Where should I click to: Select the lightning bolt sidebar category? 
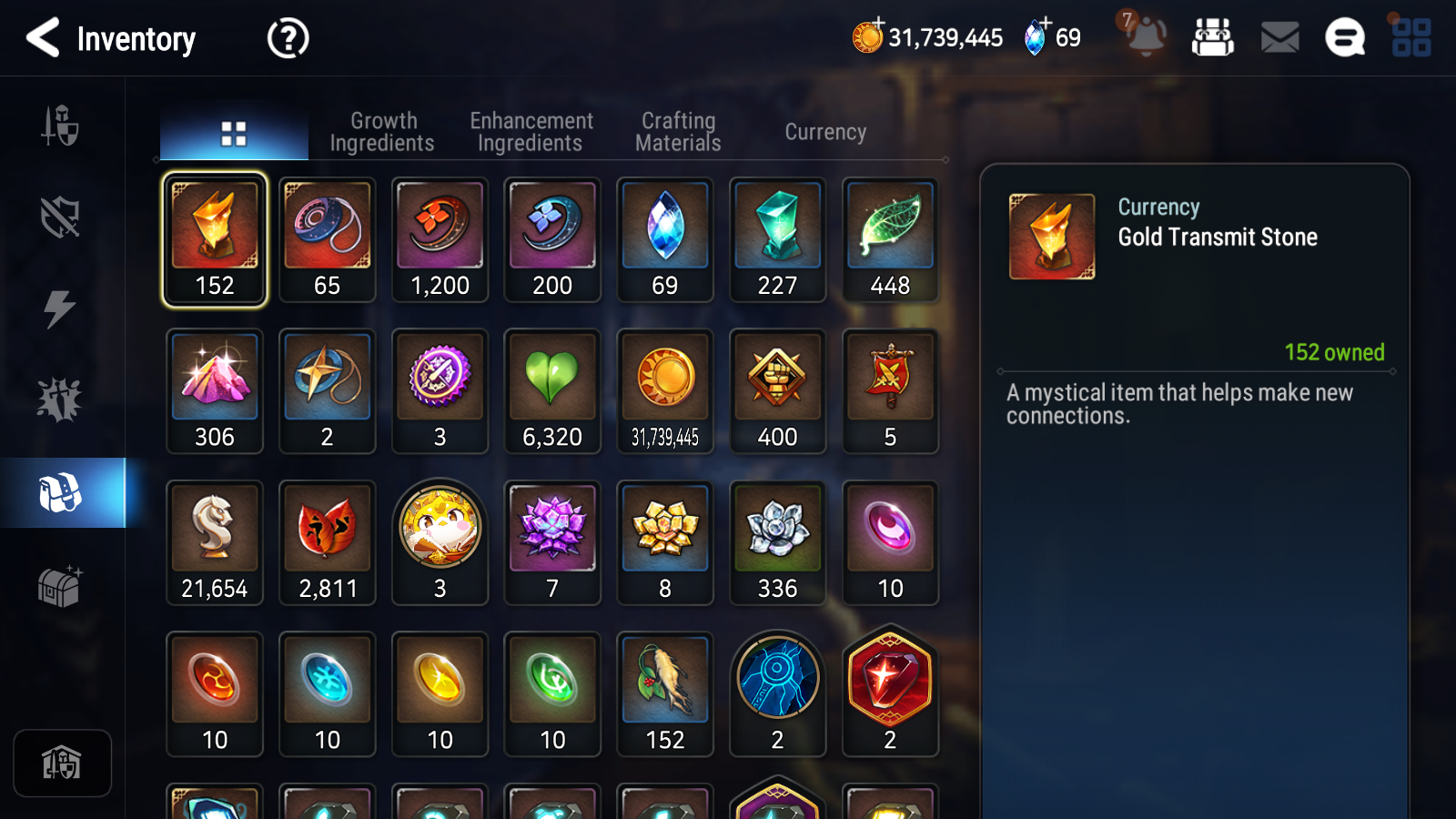(60, 308)
